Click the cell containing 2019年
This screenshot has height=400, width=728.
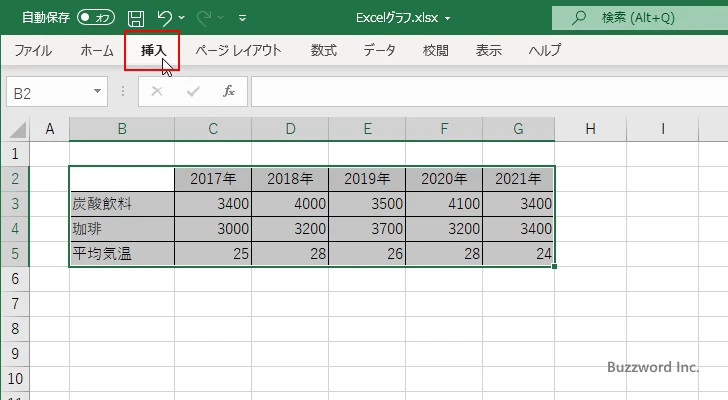(367, 179)
